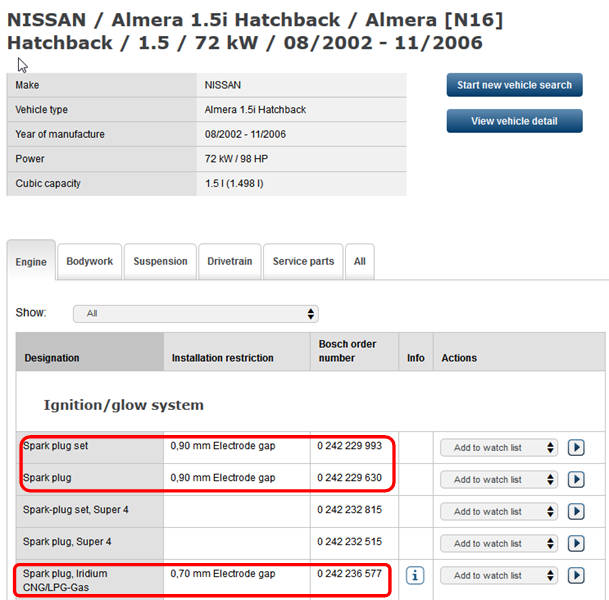This screenshot has width=609, height=600.
Task: Switch to the All tab
Action: (x=360, y=261)
